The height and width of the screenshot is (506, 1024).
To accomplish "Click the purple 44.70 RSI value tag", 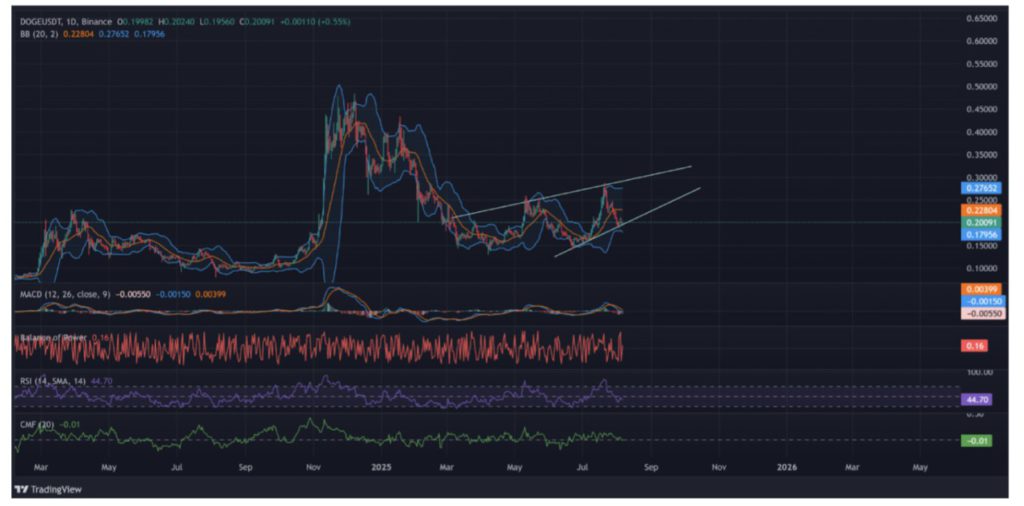I will click(x=975, y=399).
